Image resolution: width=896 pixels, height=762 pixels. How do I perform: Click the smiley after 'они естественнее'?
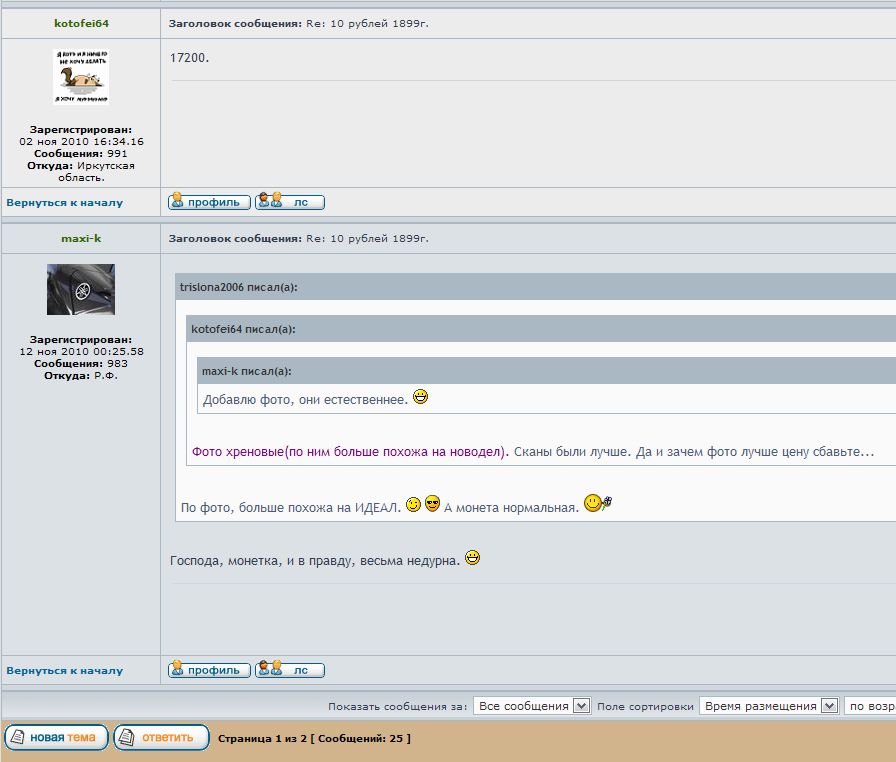click(421, 398)
